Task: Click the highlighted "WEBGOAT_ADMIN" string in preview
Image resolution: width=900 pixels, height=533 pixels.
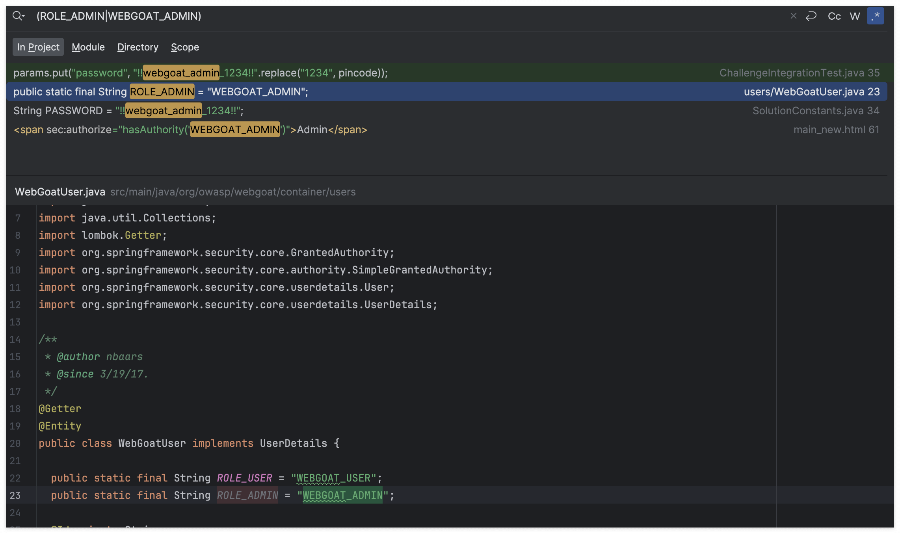Action: click(x=343, y=495)
